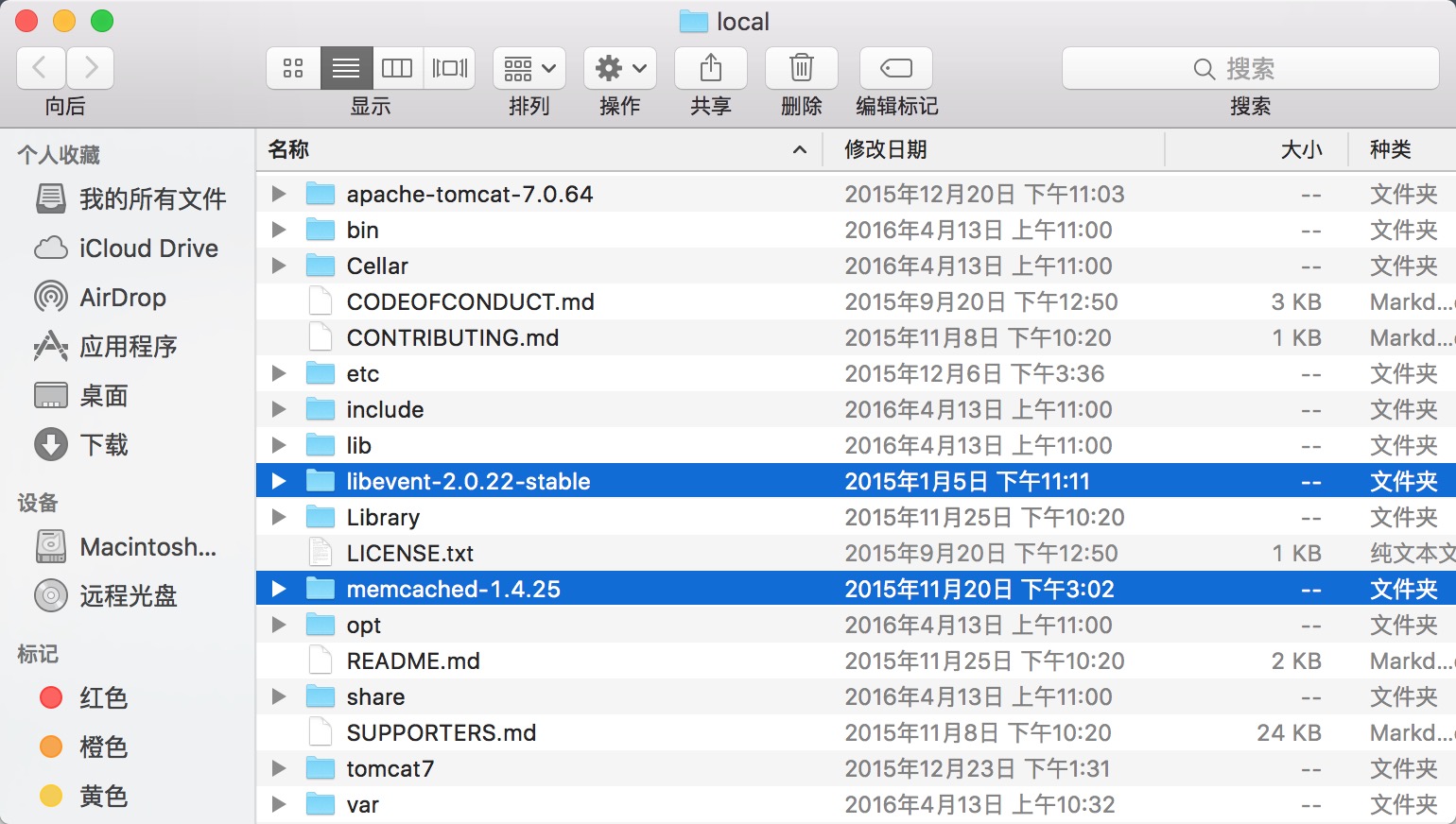Click the LICENSE.txt file icon

click(x=321, y=553)
